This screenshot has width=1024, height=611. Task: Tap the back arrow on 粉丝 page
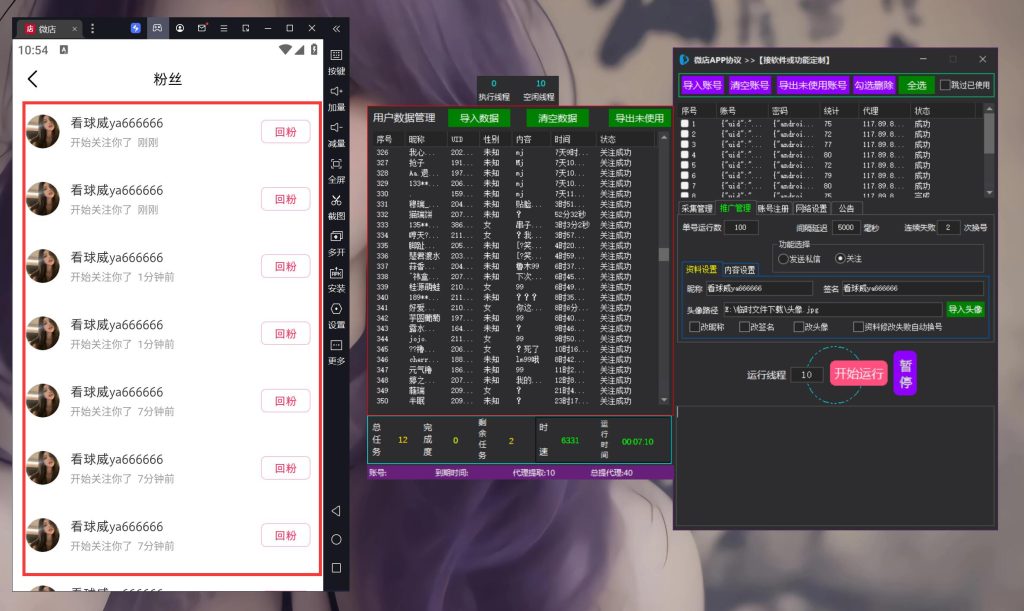click(x=33, y=79)
